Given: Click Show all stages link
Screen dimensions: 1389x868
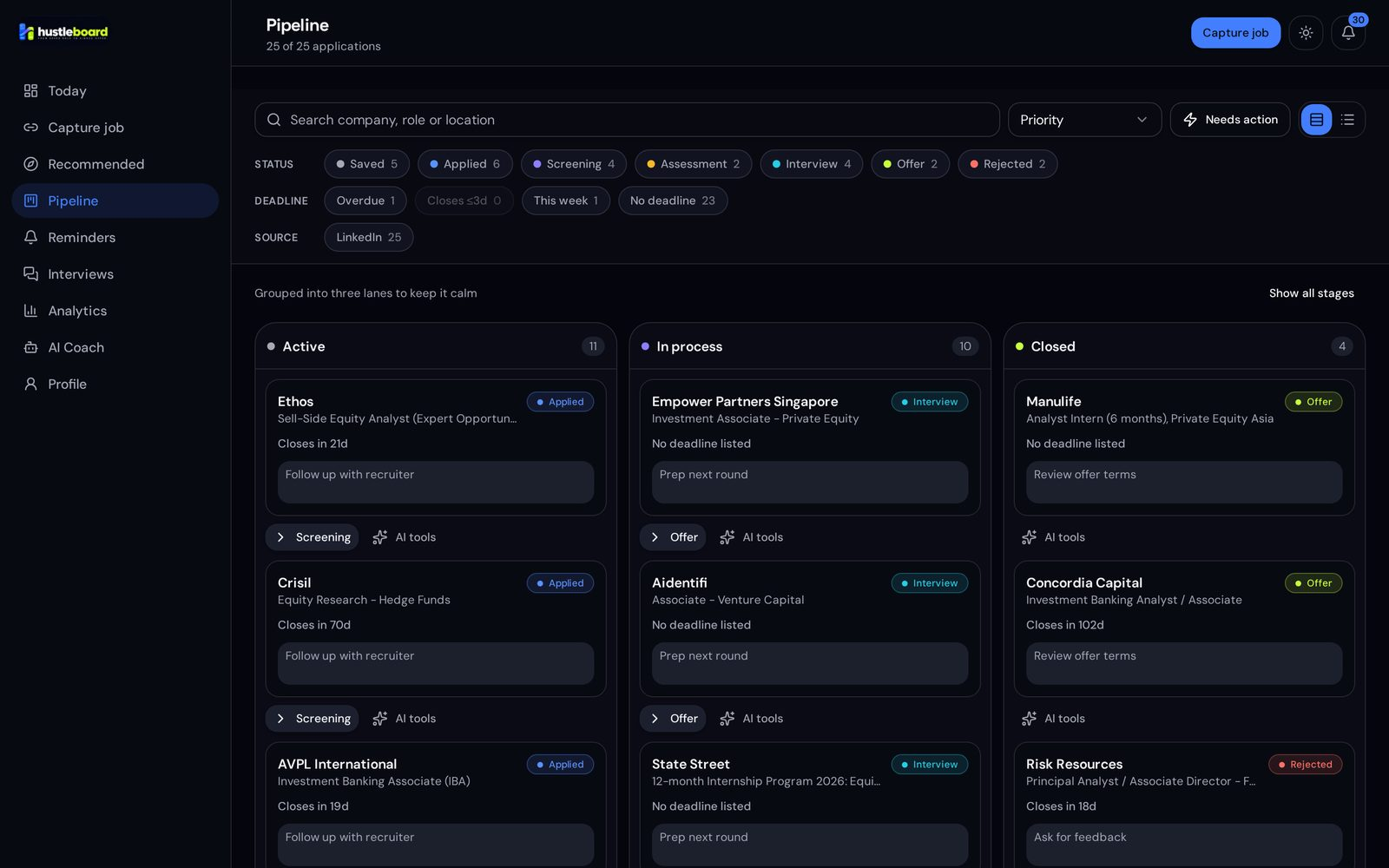Looking at the screenshot, I should pyautogui.click(x=1311, y=293).
